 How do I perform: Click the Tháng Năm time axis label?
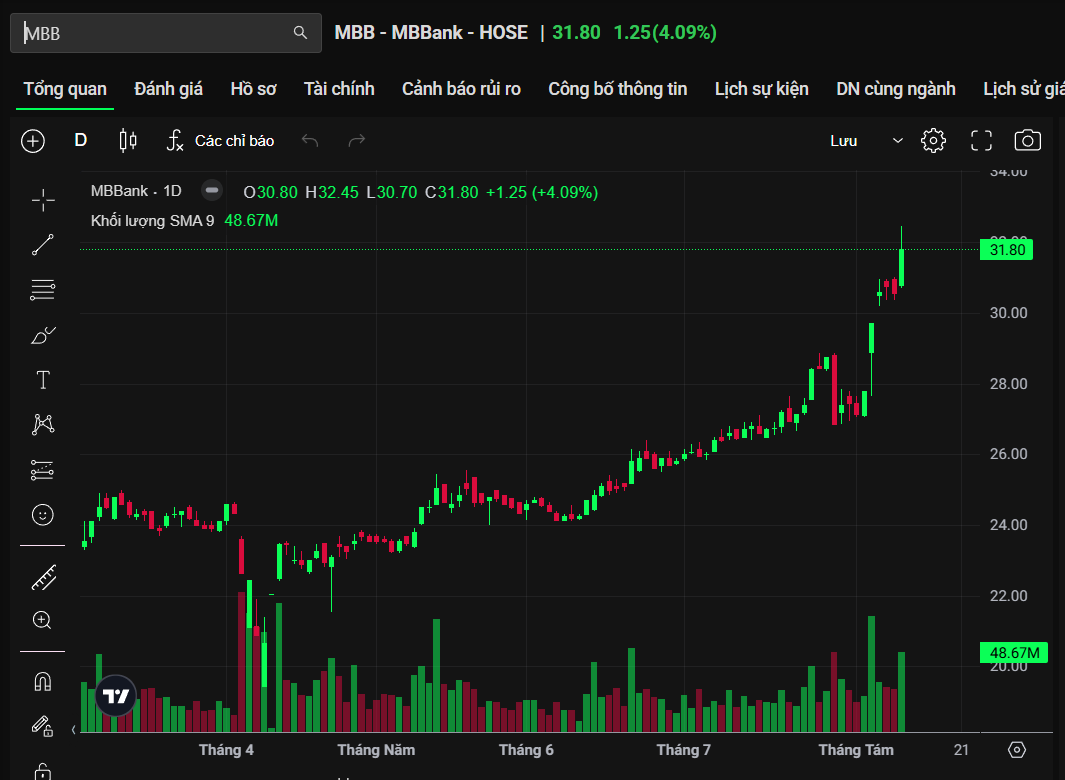tap(376, 750)
